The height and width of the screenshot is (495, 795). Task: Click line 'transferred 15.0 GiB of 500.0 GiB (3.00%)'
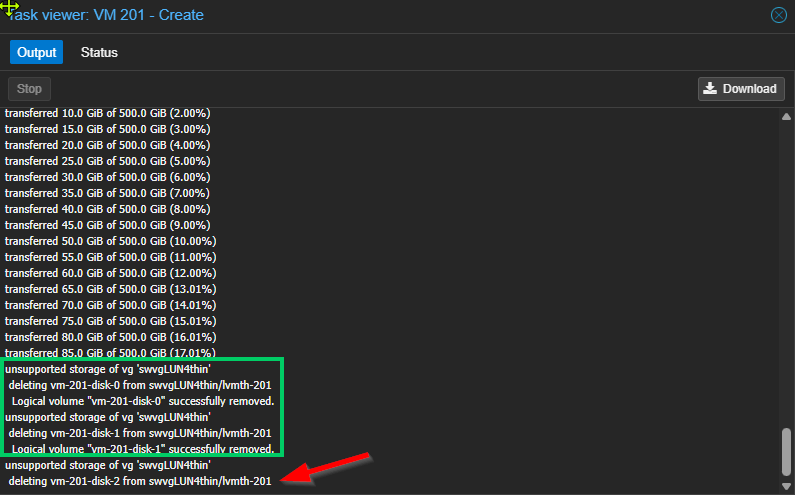(x=107, y=129)
